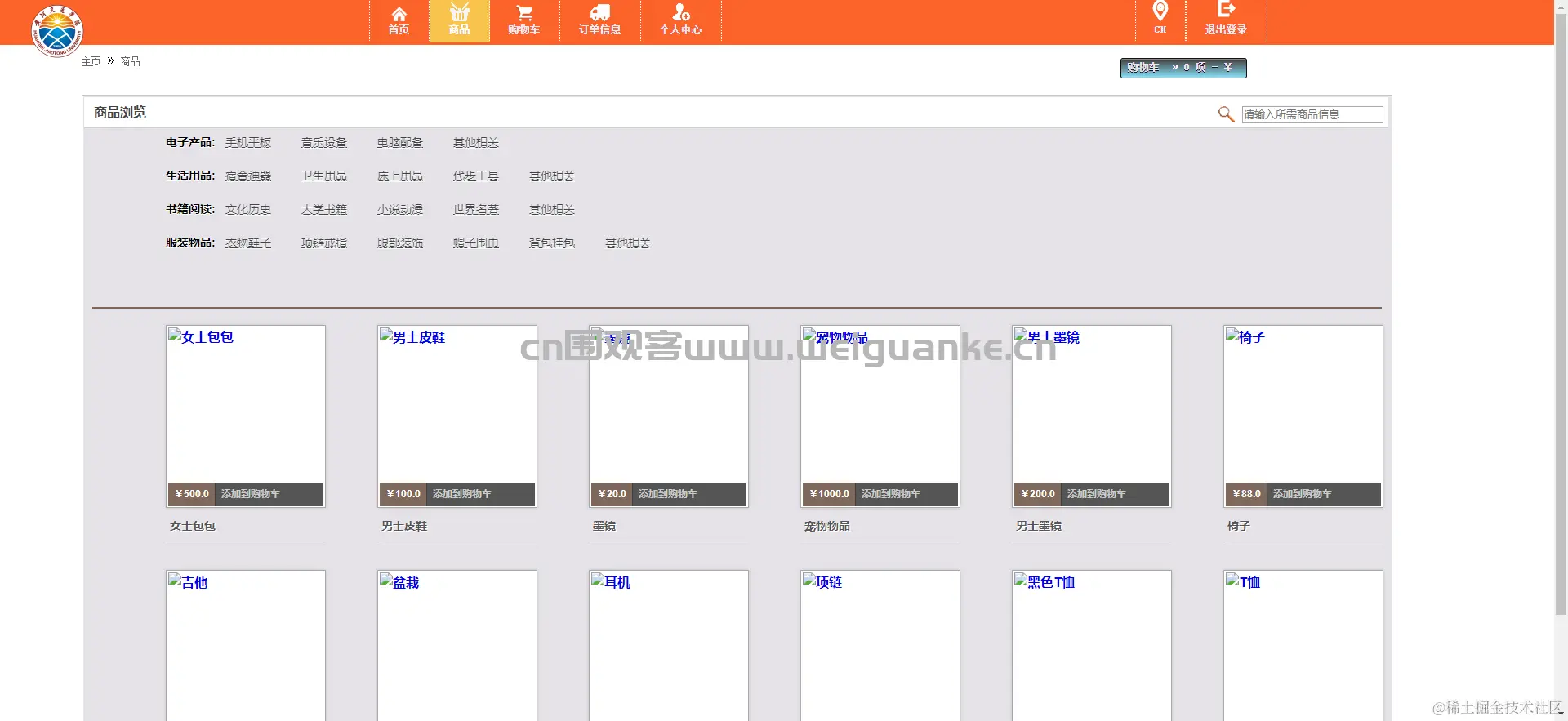Click the ¥500.0 price label

coord(192,494)
